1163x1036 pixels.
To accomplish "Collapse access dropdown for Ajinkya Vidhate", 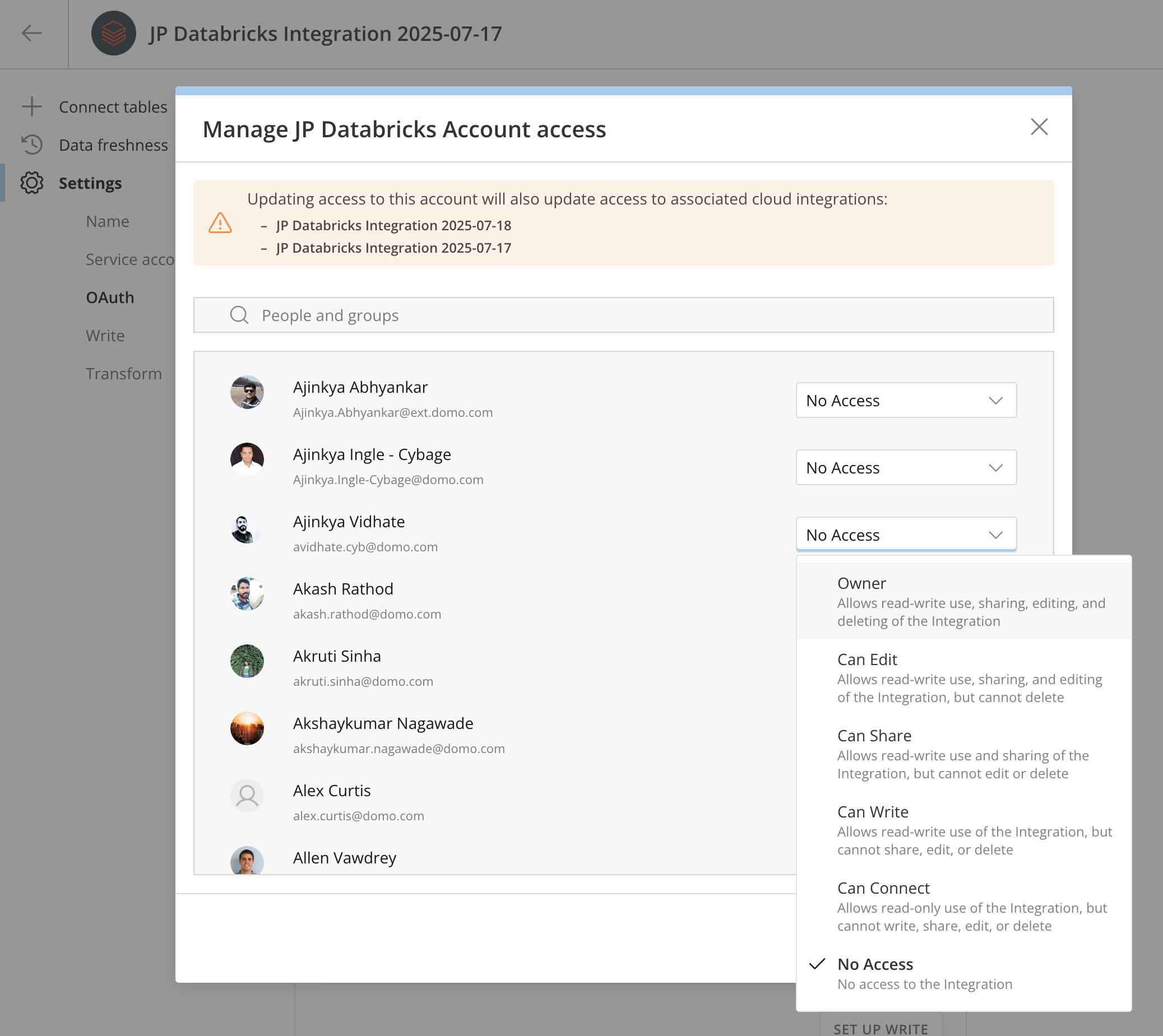I will 906,535.
